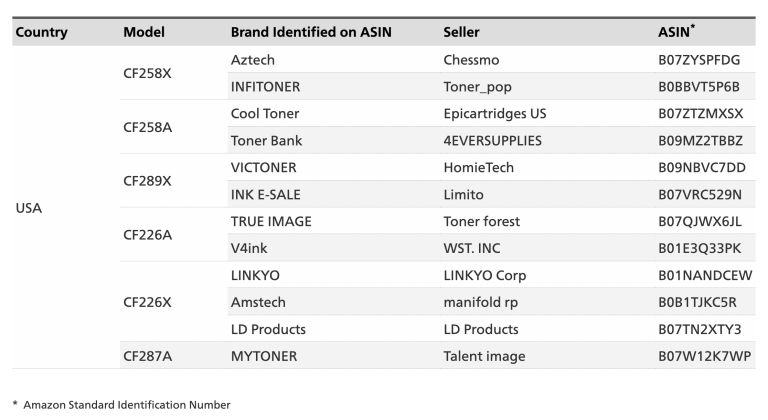This screenshot has height=420, width=768.
Task: Select the CF226X model cell
Action: coord(147,301)
